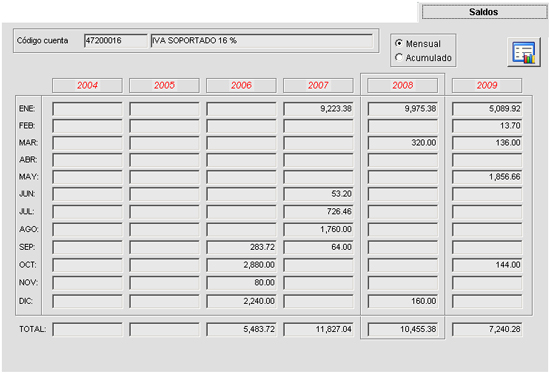
Task: Select the 2009 year header
Action: point(487,85)
